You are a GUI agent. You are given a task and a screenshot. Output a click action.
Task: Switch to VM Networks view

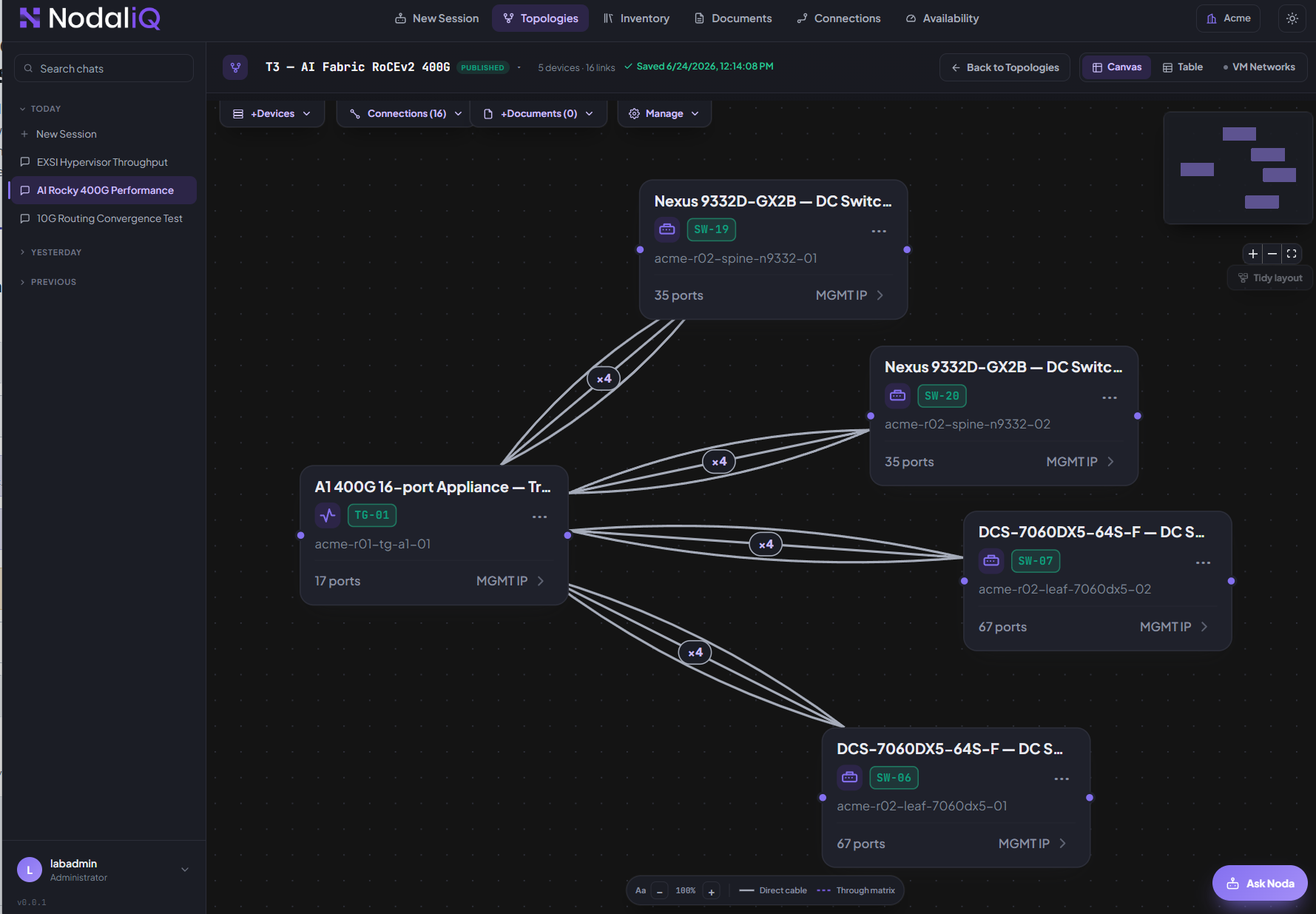(x=1258, y=67)
